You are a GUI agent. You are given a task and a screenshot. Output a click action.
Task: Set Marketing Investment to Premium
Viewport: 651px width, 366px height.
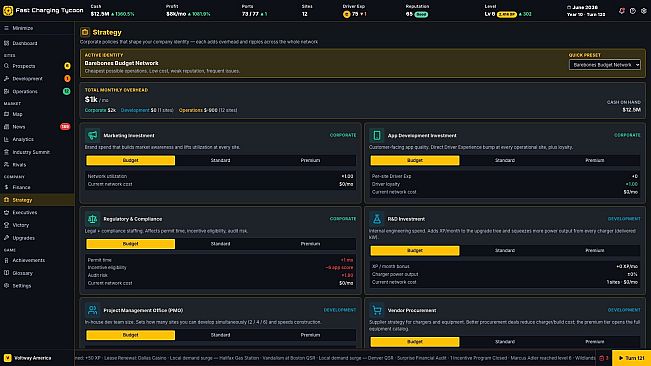click(x=310, y=160)
